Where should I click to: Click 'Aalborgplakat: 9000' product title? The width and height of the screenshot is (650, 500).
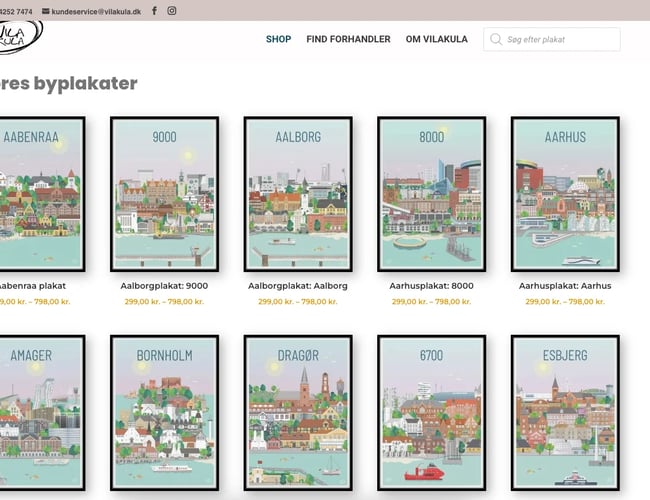(164, 286)
